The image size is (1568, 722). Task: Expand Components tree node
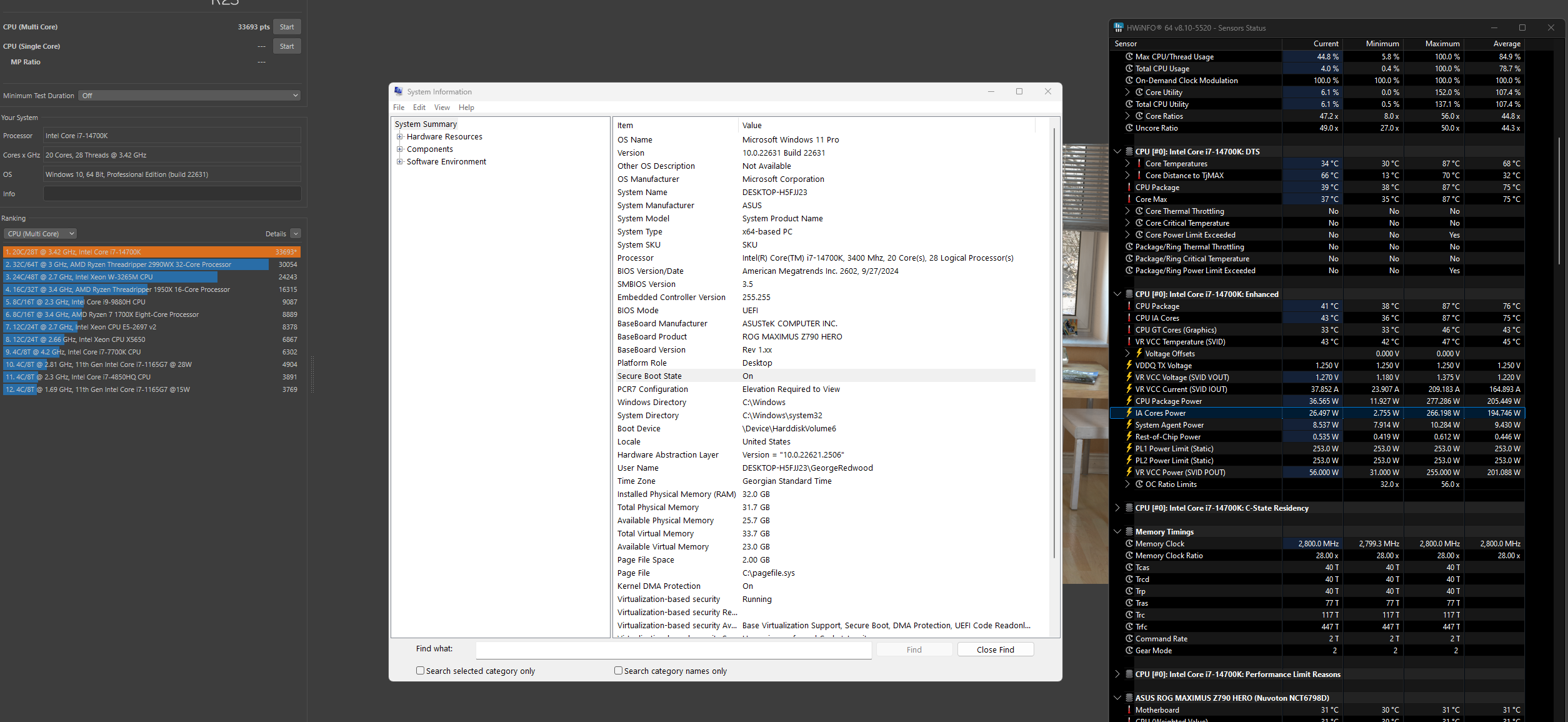coord(400,149)
